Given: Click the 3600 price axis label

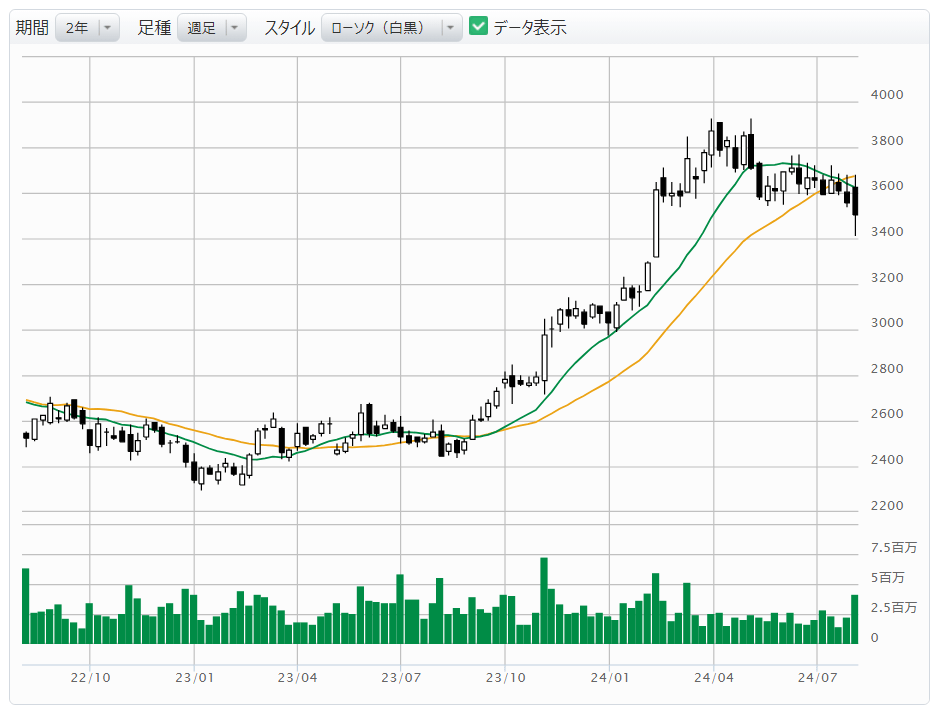Looking at the screenshot, I should point(887,186).
